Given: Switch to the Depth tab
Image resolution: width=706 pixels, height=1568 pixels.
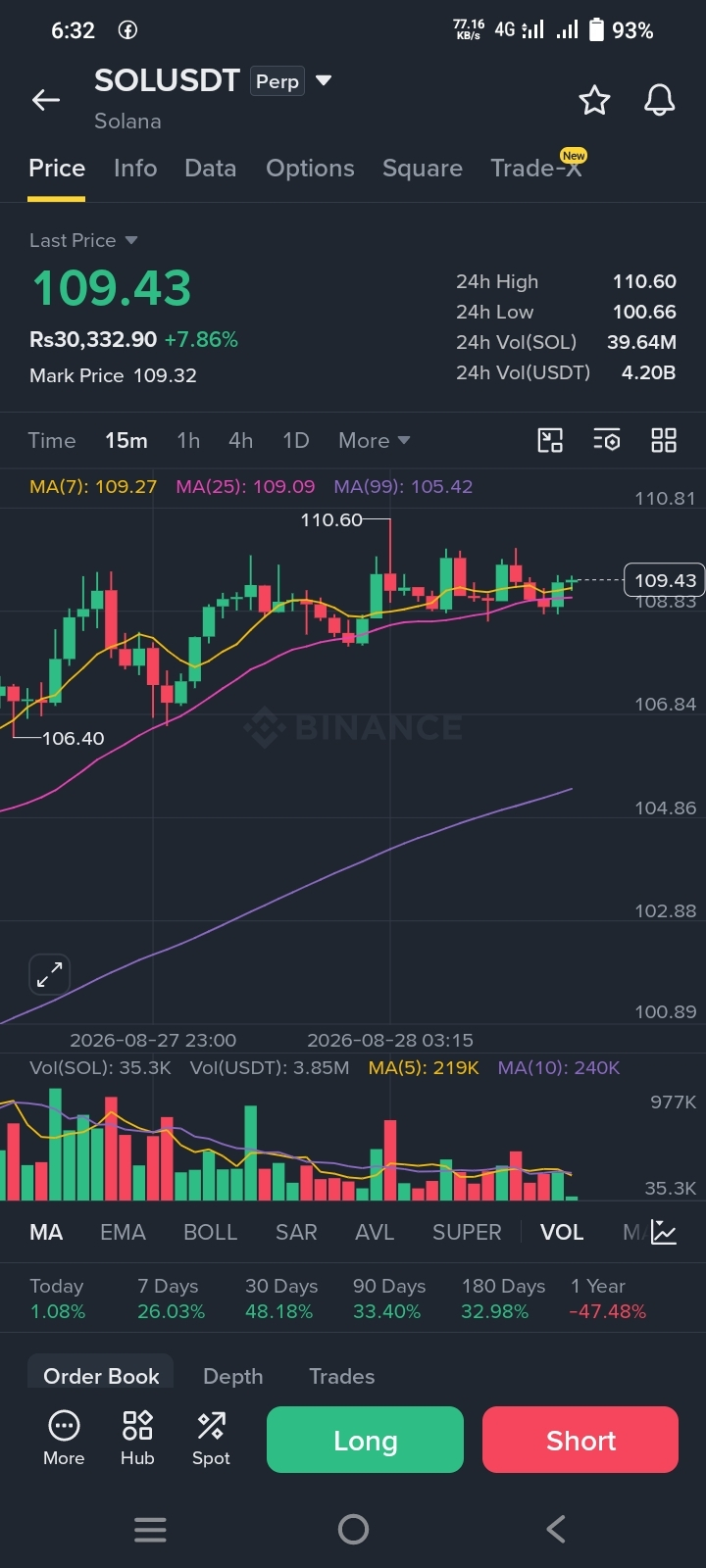Looking at the screenshot, I should click(x=232, y=1376).
